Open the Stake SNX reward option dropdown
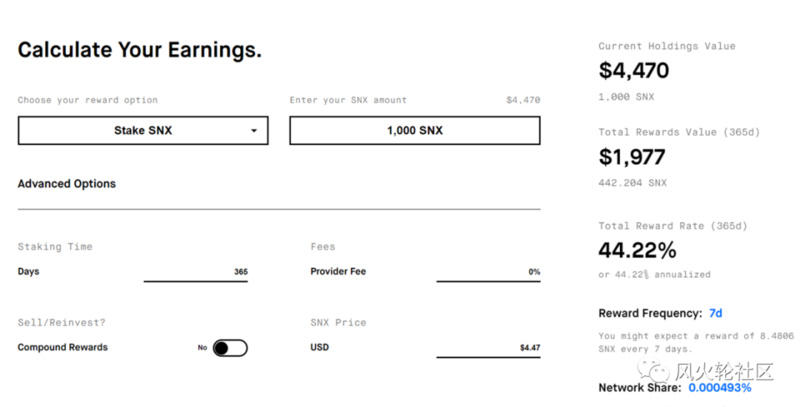800x407 pixels. point(142,130)
